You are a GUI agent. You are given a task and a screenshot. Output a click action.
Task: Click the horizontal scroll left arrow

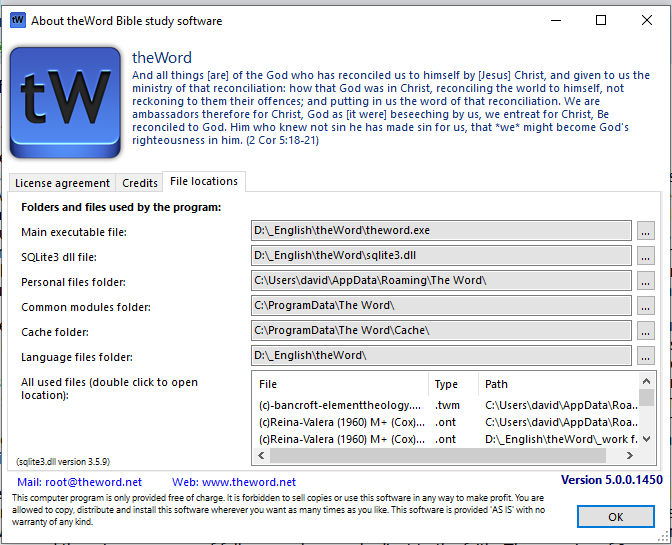[261, 455]
